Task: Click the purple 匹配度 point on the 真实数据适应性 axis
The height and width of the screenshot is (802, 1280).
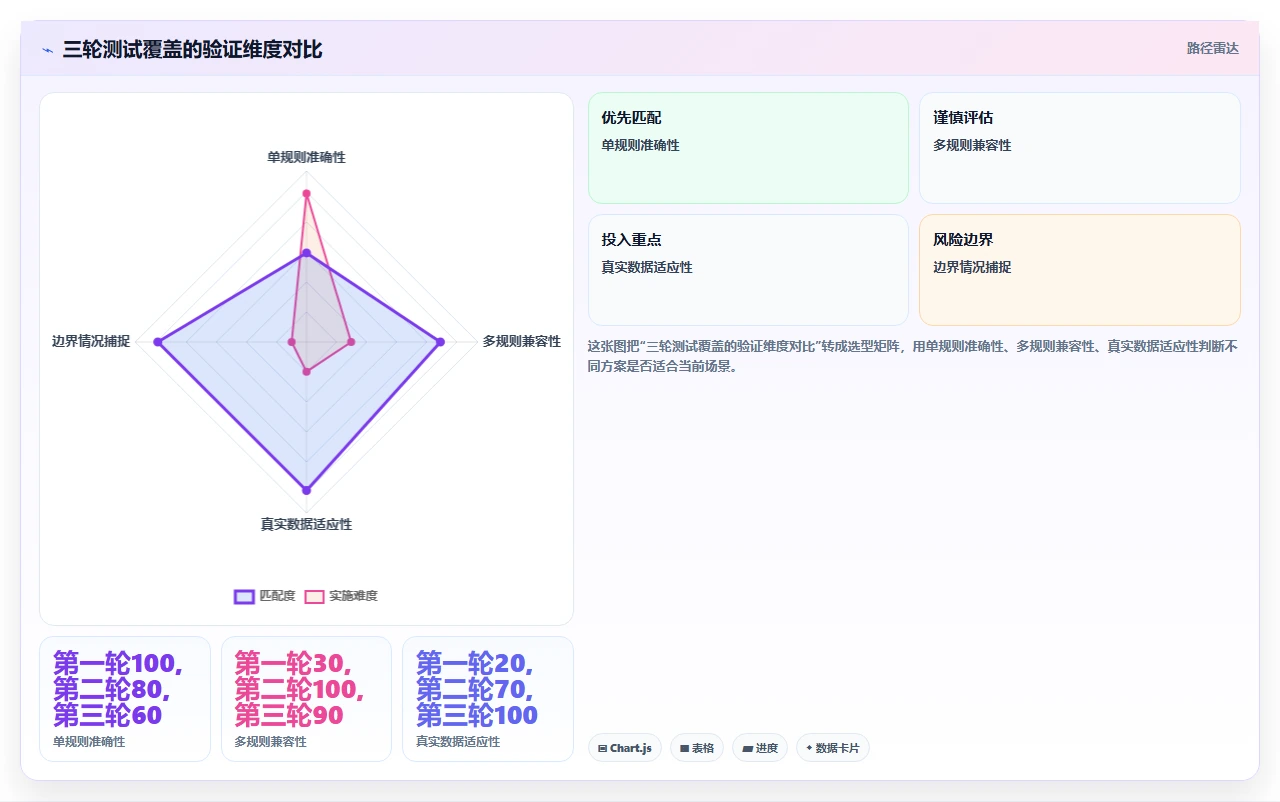Action: coord(306,490)
